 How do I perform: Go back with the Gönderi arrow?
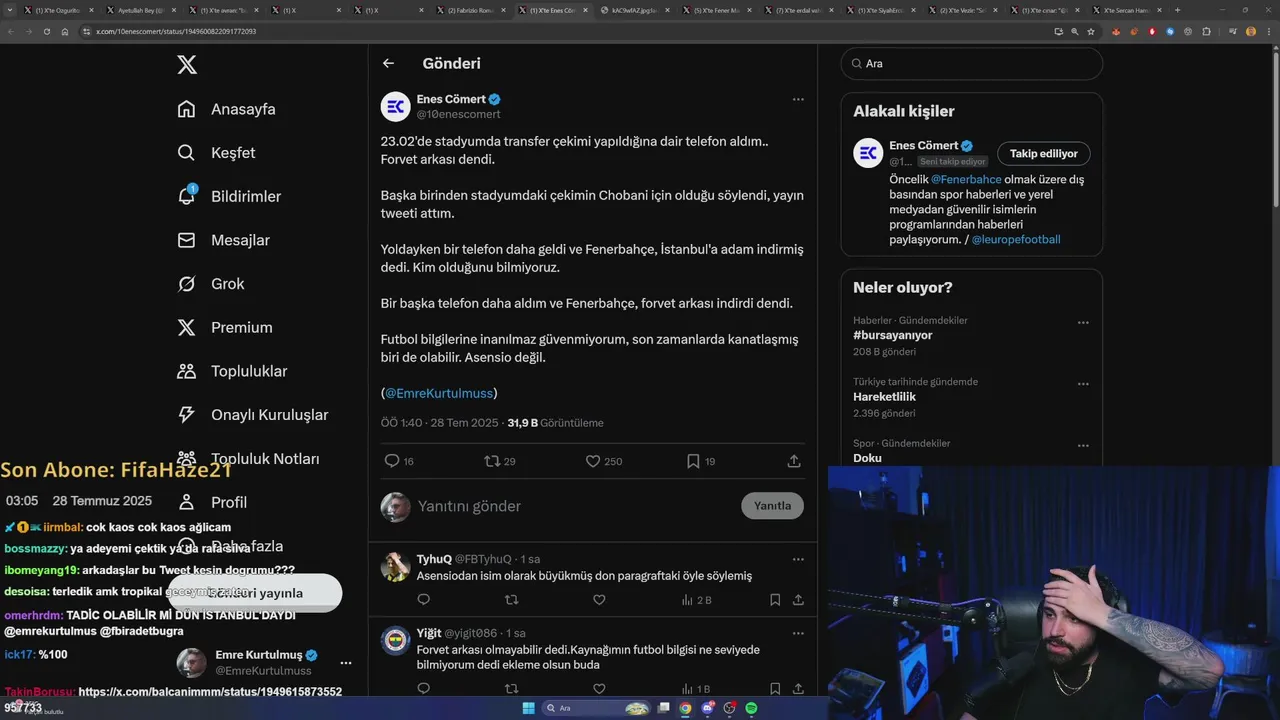[388, 63]
